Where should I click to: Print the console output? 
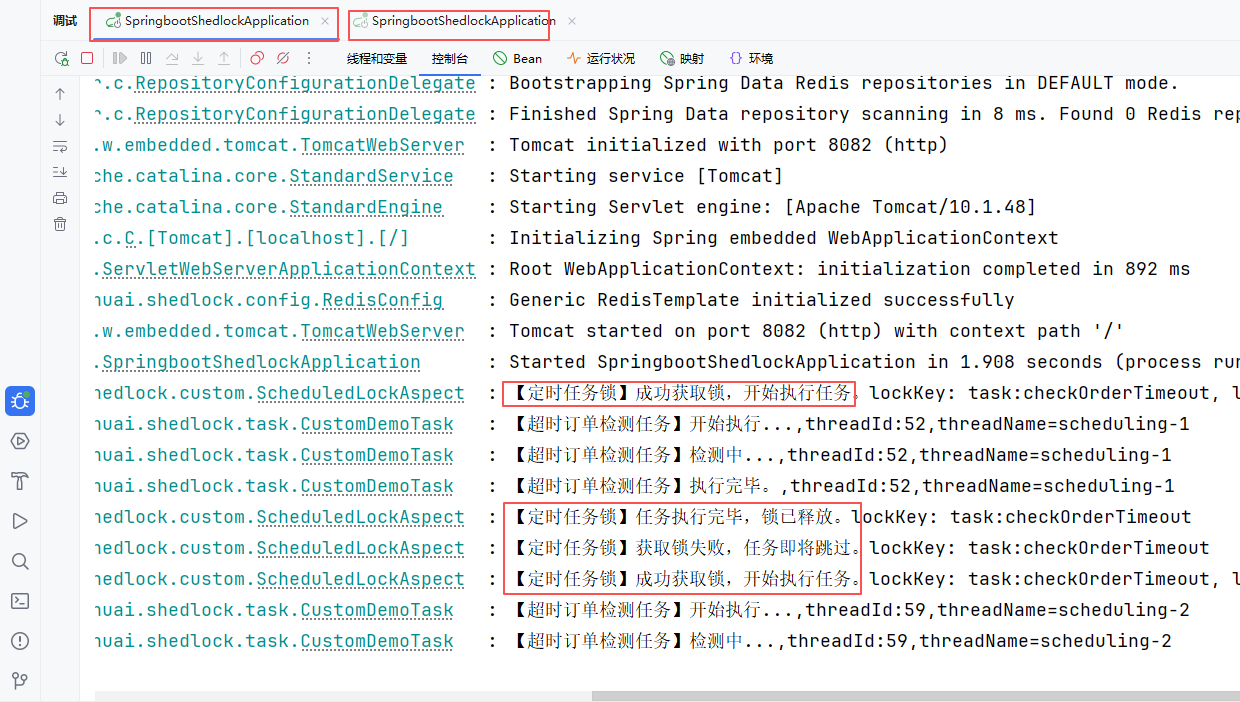click(60, 198)
